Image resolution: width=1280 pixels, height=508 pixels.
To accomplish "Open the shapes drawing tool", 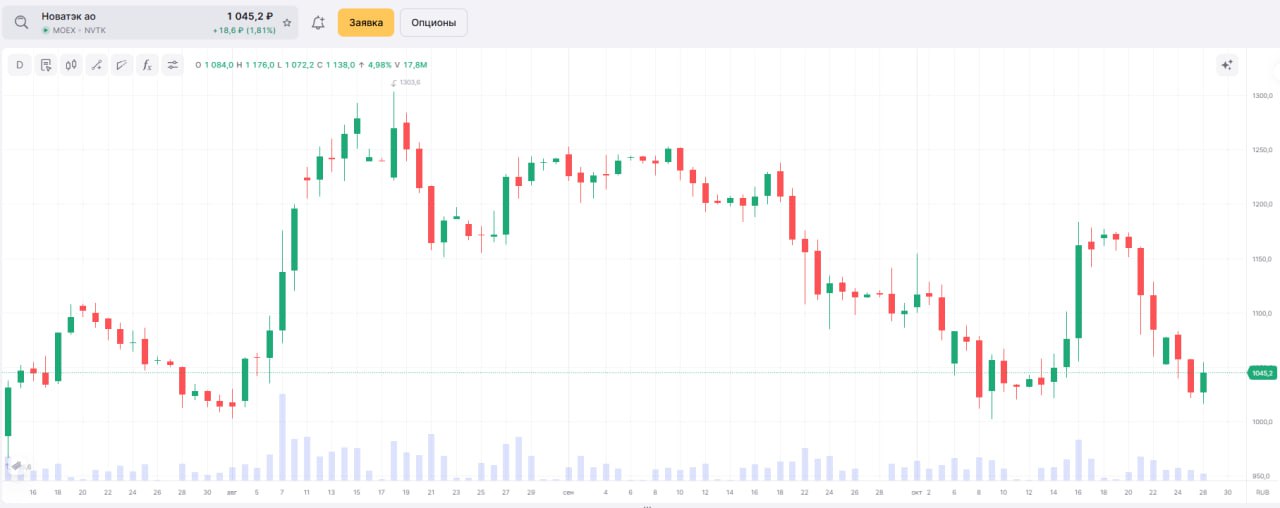I will point(122,65).
